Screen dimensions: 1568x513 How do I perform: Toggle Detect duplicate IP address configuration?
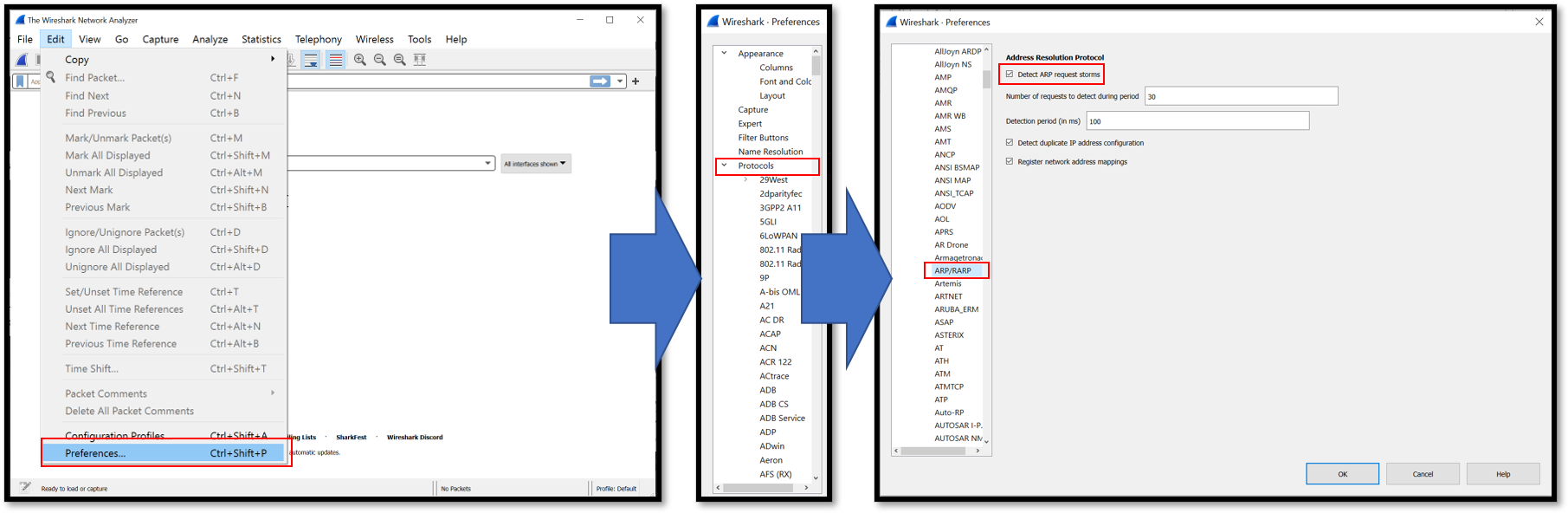tap(1010, 143)
